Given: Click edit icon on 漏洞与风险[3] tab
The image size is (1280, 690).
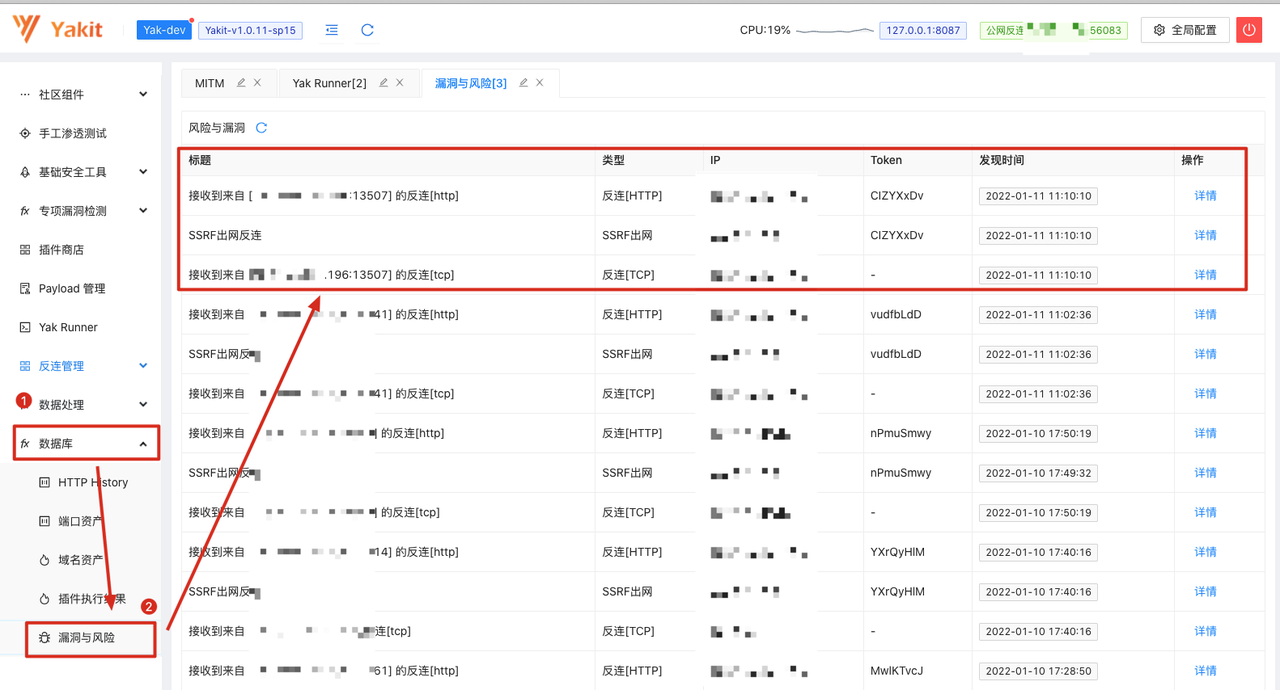Looking at the screenshot, I should 523,83.
